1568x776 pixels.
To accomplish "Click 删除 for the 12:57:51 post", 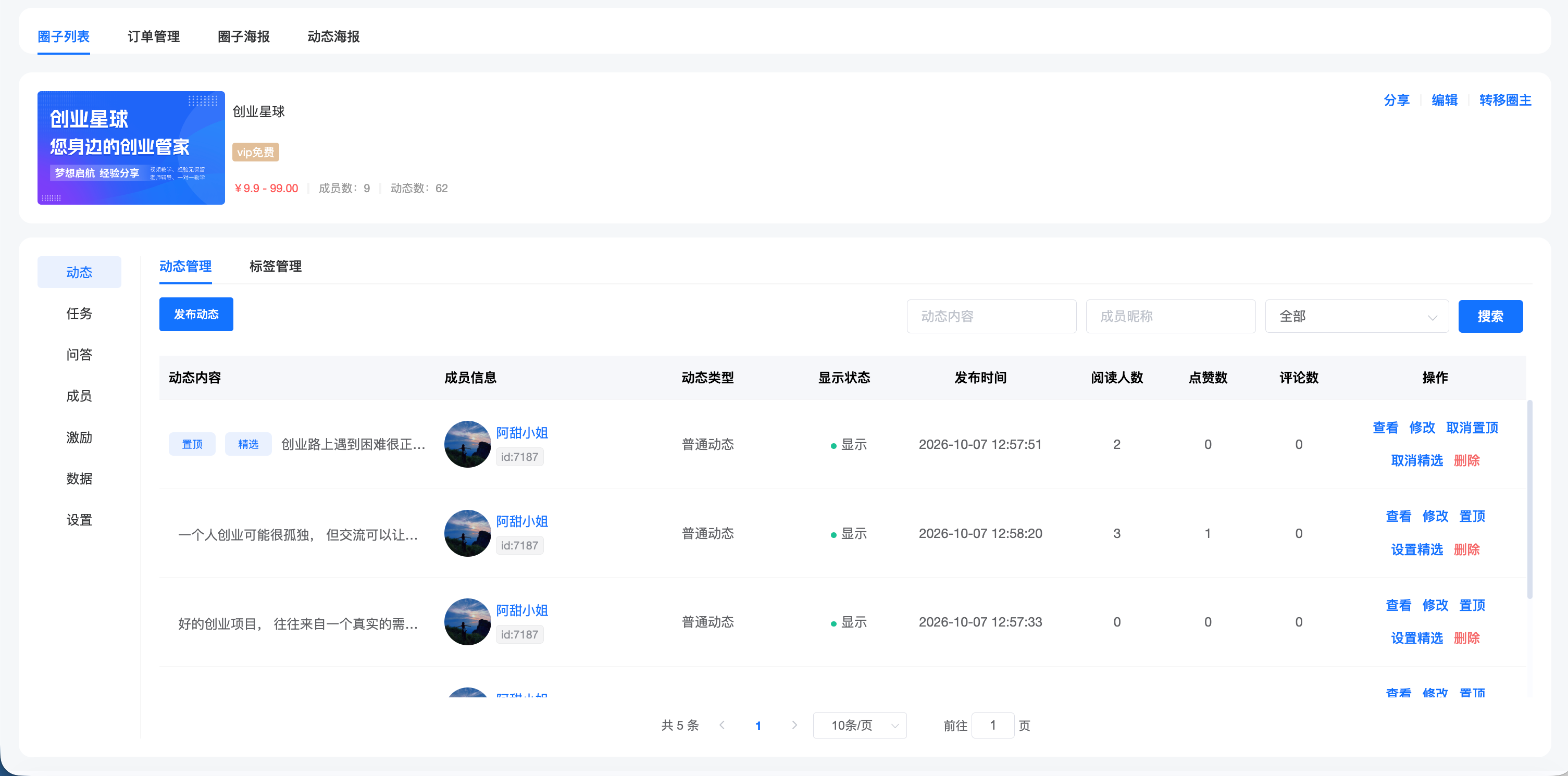I will (1466, 461).
